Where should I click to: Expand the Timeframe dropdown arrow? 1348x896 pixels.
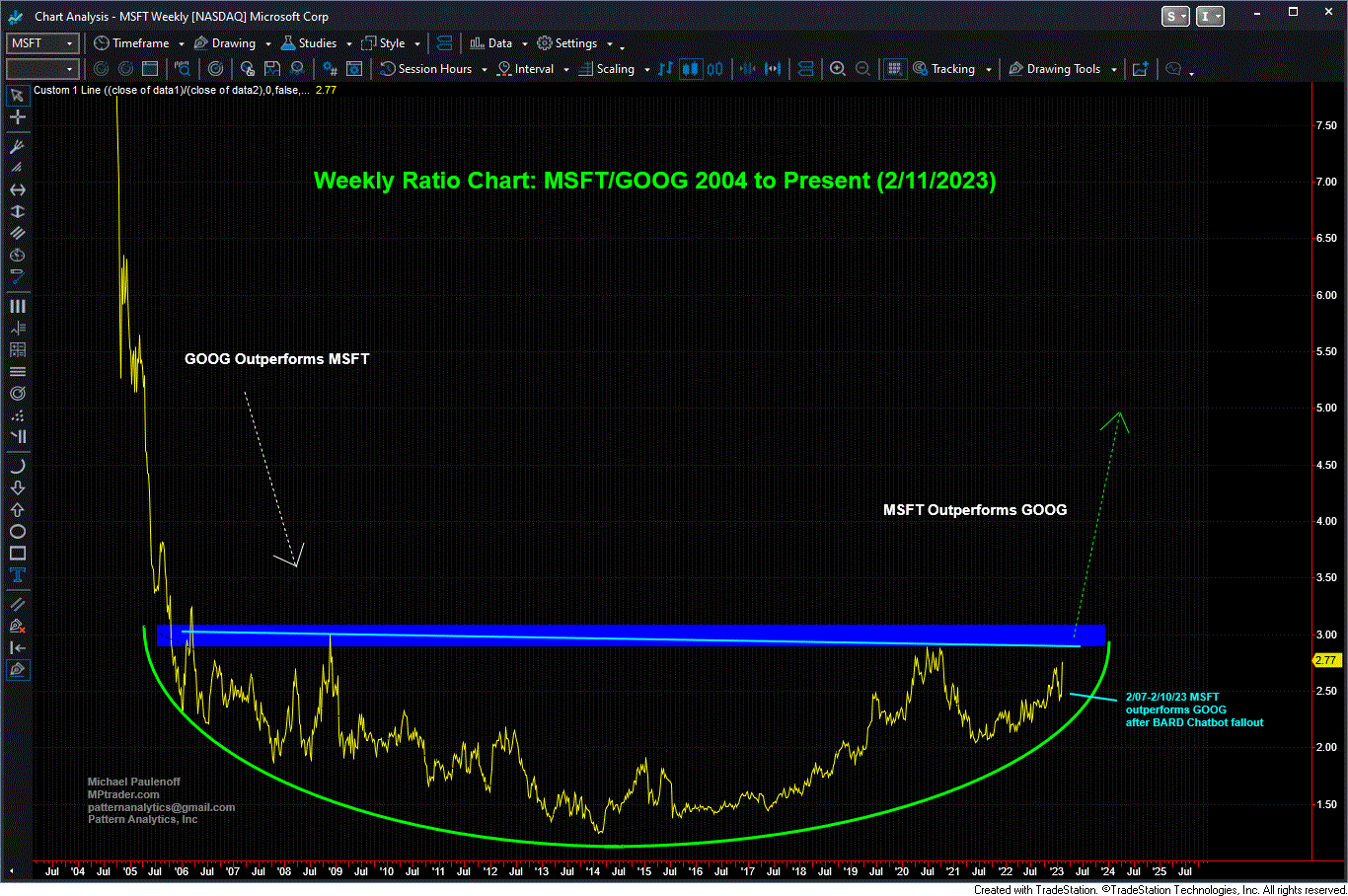pyautogui.click(x=182, y=44)
